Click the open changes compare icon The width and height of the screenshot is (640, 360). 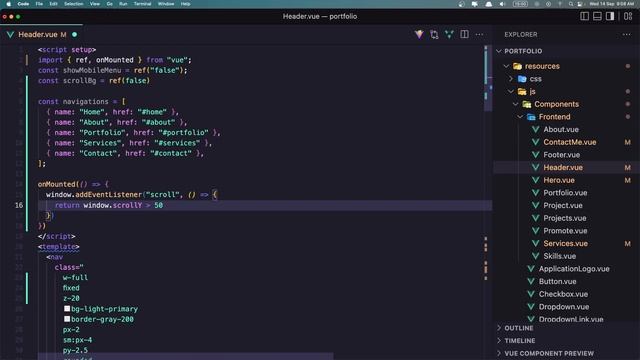click(x=434, y=34)
